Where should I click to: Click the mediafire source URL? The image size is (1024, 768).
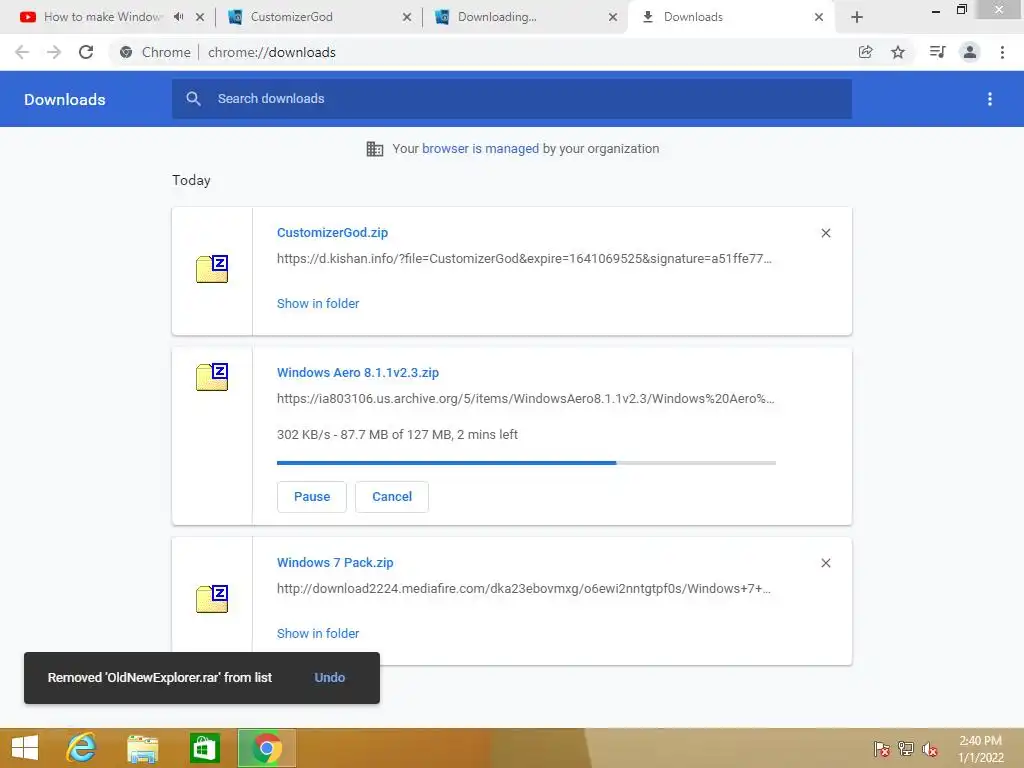(524, 588)
